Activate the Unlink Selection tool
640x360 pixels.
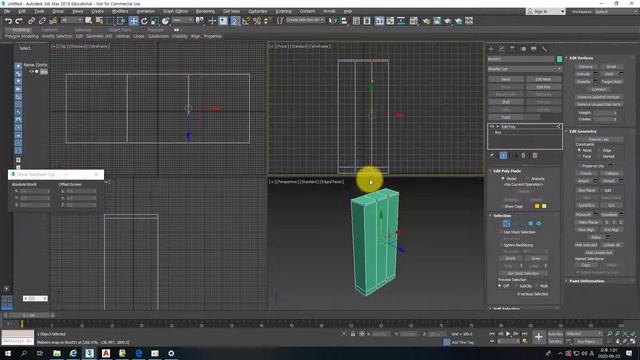pyautogui.click(x=42, y=21)
